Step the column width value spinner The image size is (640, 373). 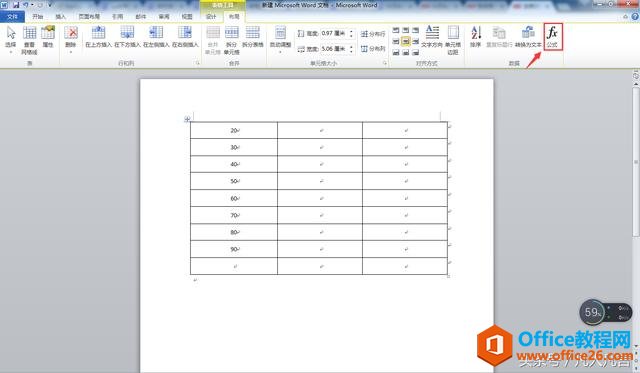(x=351, y=49)
